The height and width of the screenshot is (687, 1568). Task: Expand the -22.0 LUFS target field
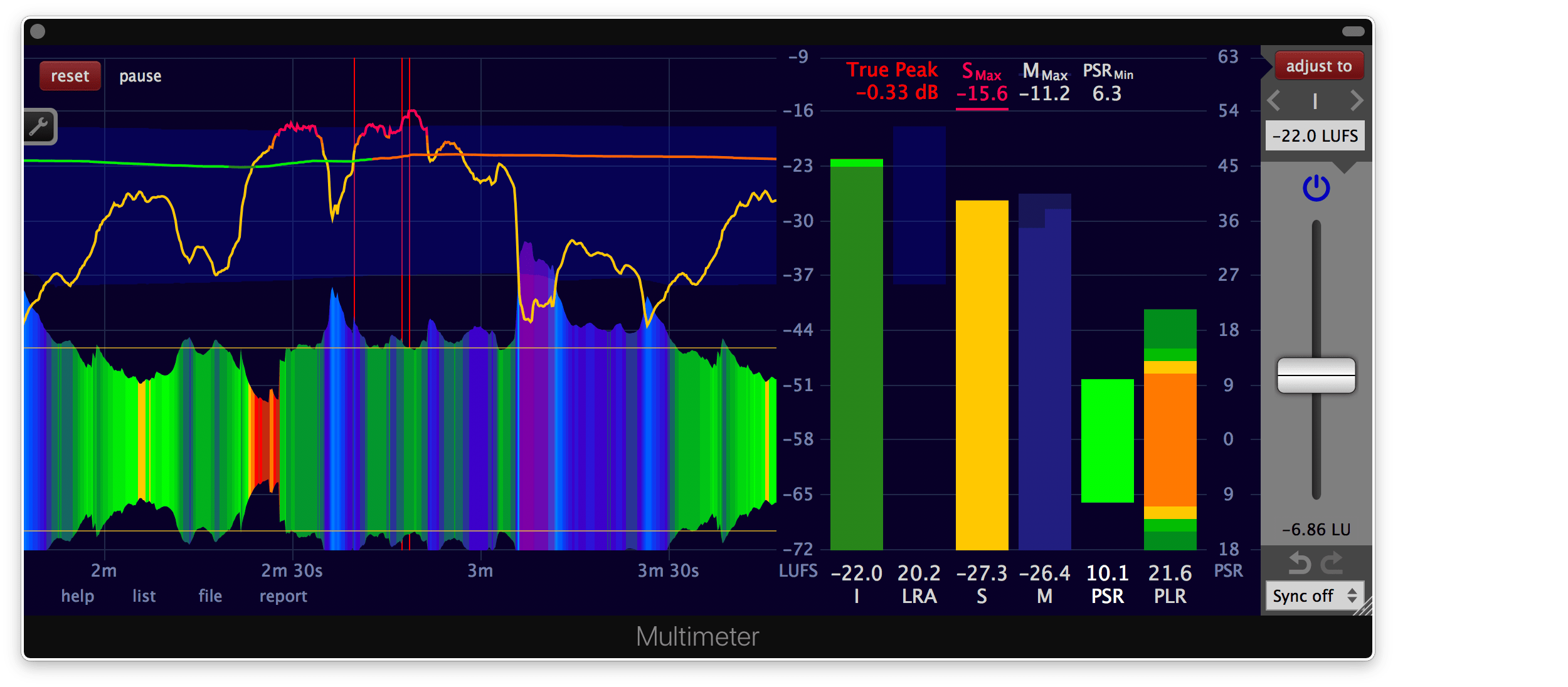(x=1315, y=136)
